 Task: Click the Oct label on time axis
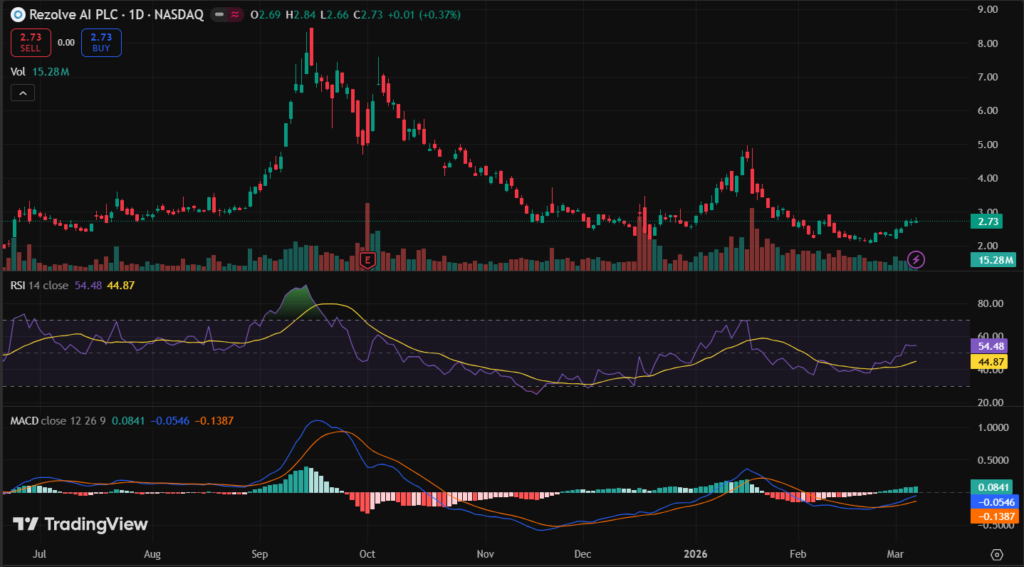pos(366,552)
